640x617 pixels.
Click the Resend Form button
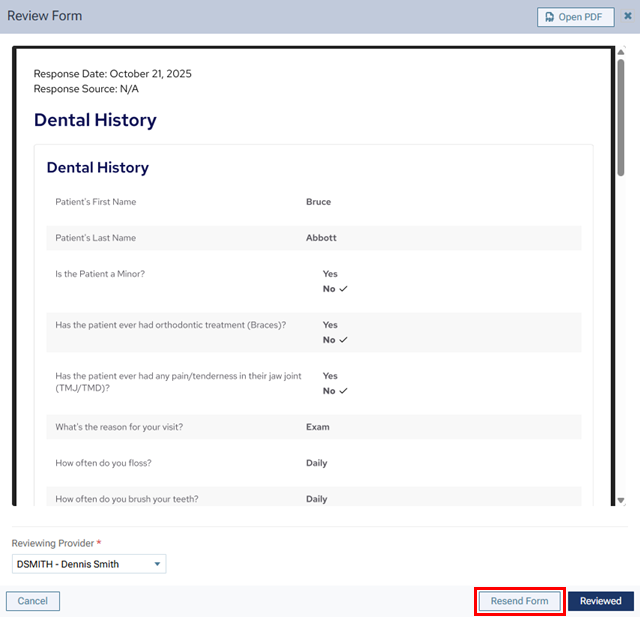point(519,601)
